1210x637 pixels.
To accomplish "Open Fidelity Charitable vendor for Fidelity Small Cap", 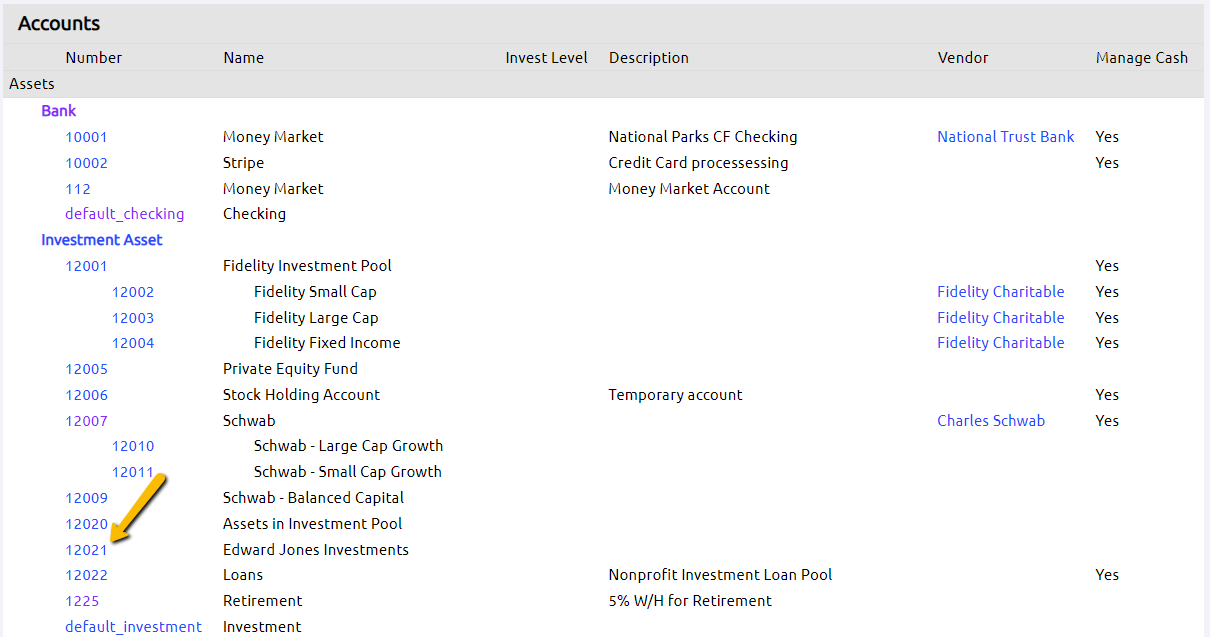I will pyautogui.click(x=1001, y=292).
